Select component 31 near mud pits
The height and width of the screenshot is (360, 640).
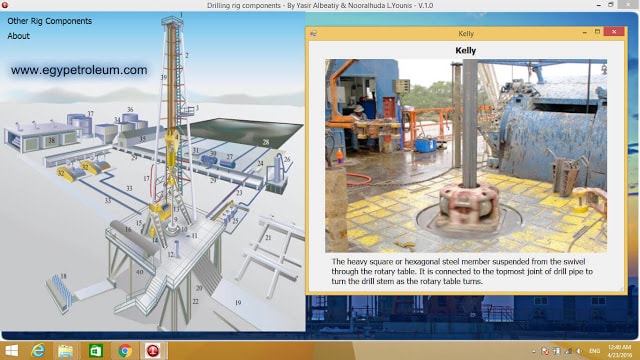[x=196, y=150]
